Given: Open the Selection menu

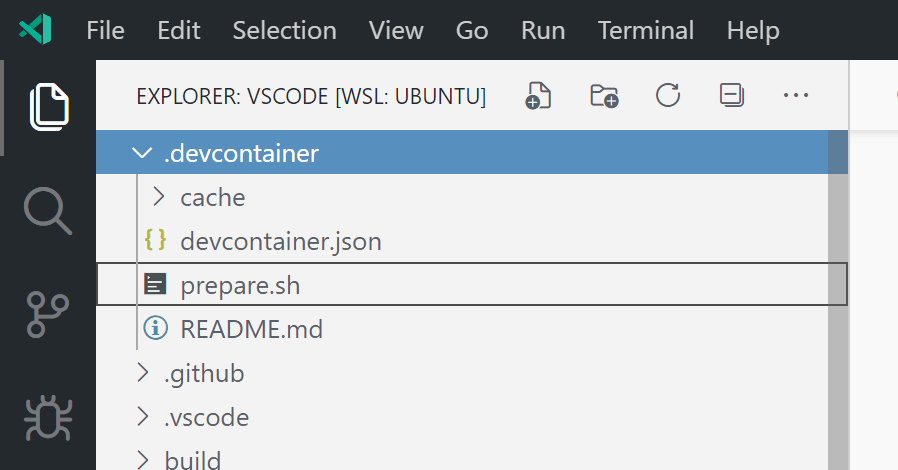Looking at the screenshot, I should 284,30.
